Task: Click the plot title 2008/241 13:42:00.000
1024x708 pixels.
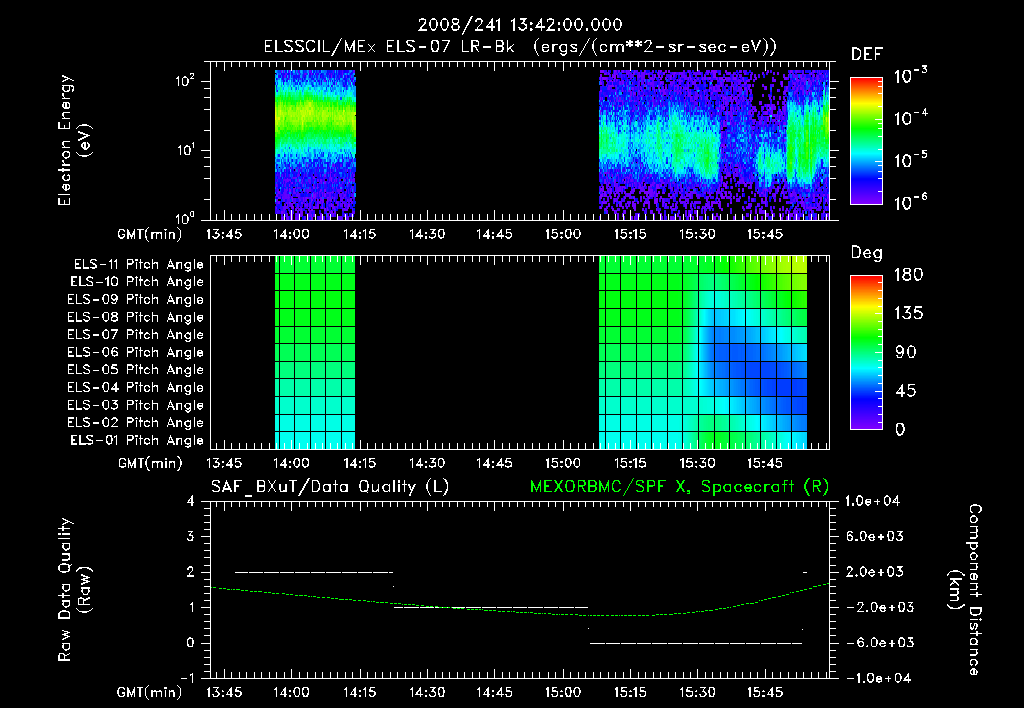Action: tap(520, 25)
